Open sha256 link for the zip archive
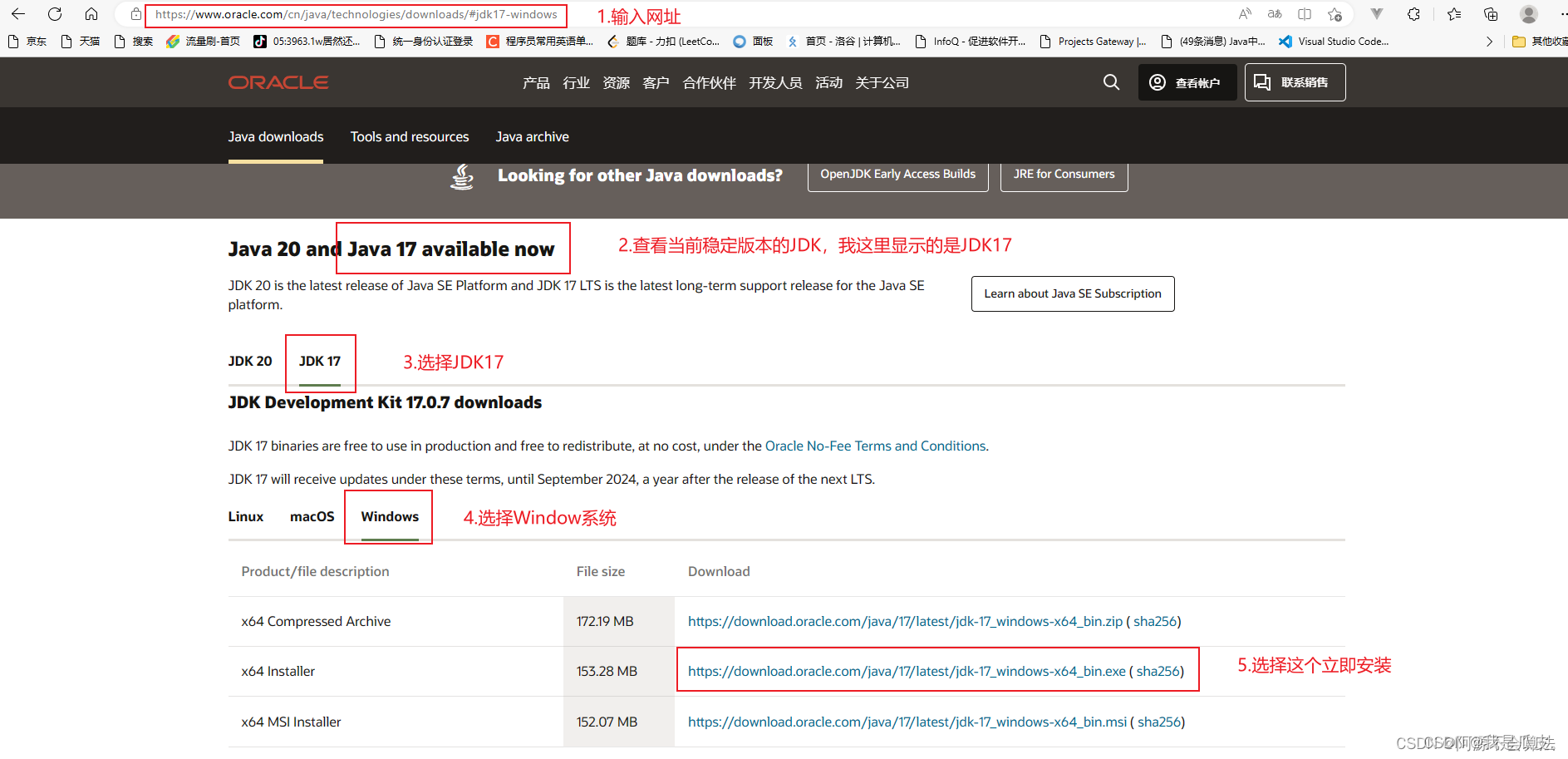1568x759 pixels. coord(1155,621)
